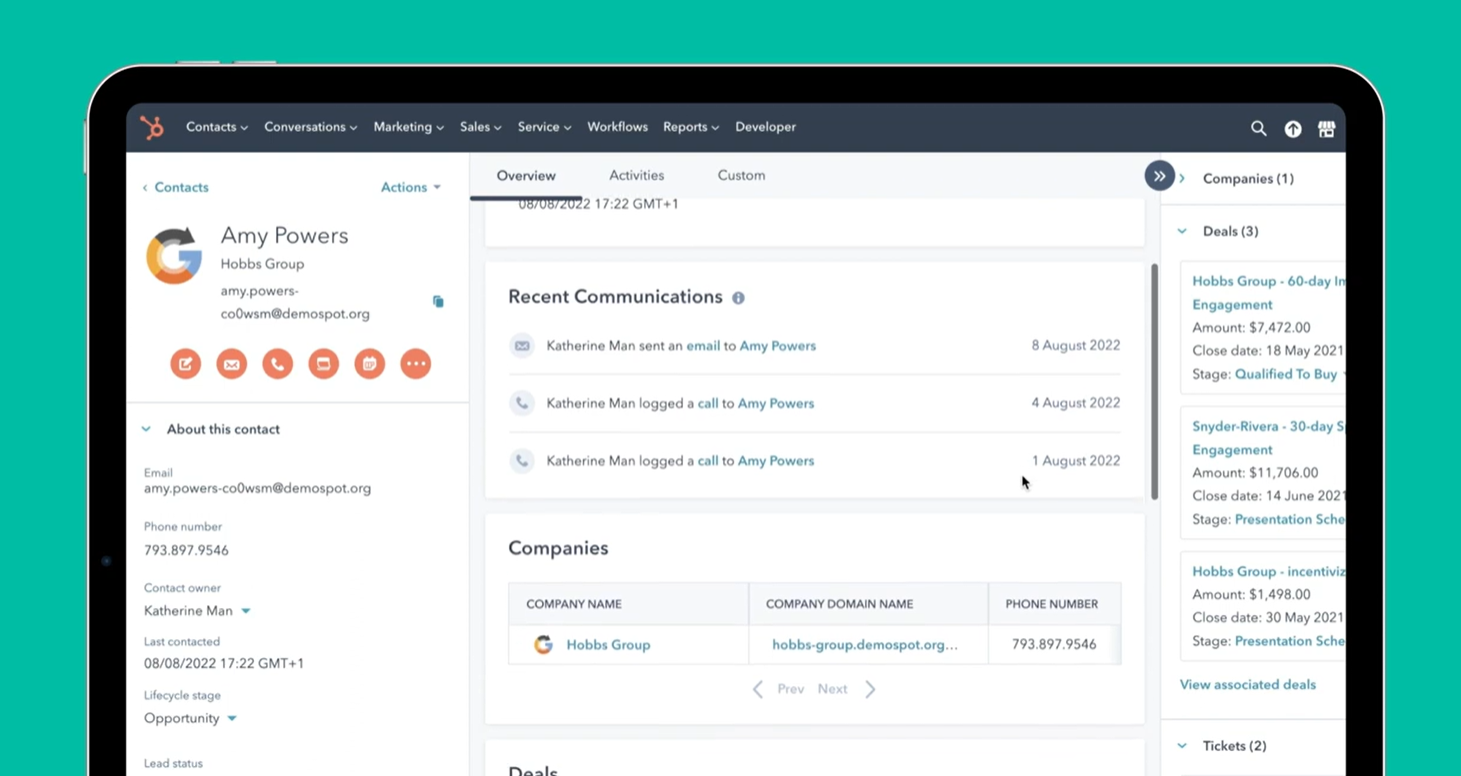Open the Contacts menu in navbar
This screenshot has height=776, width=1461.
[x=217, y=127]
